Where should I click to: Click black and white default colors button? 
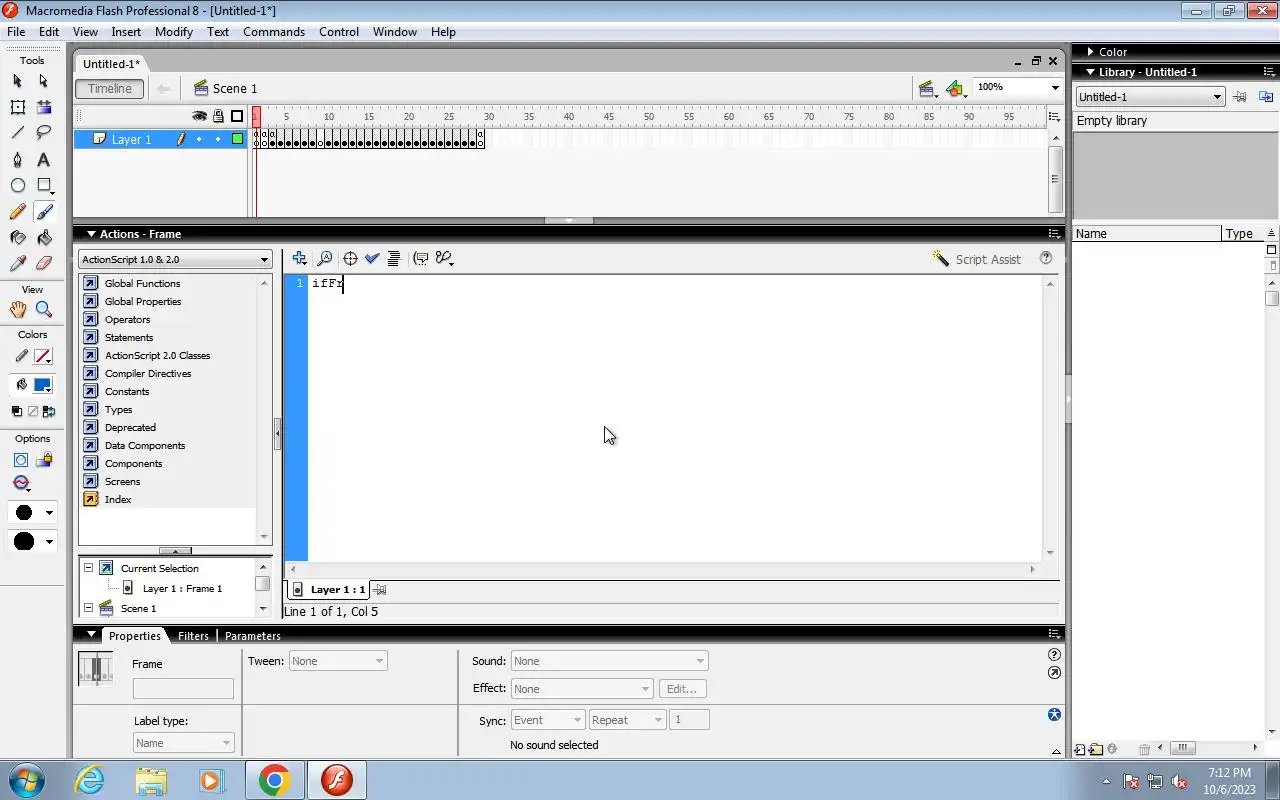click(x=17, y=411)
